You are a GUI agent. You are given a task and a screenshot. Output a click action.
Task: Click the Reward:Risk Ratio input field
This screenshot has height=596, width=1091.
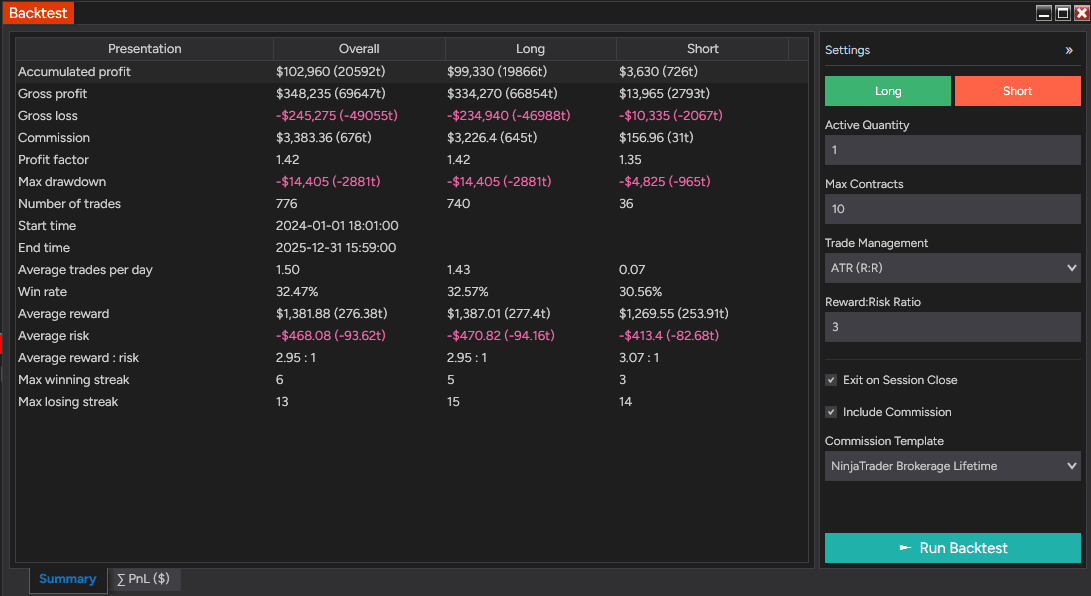click(x=953, y=327)
